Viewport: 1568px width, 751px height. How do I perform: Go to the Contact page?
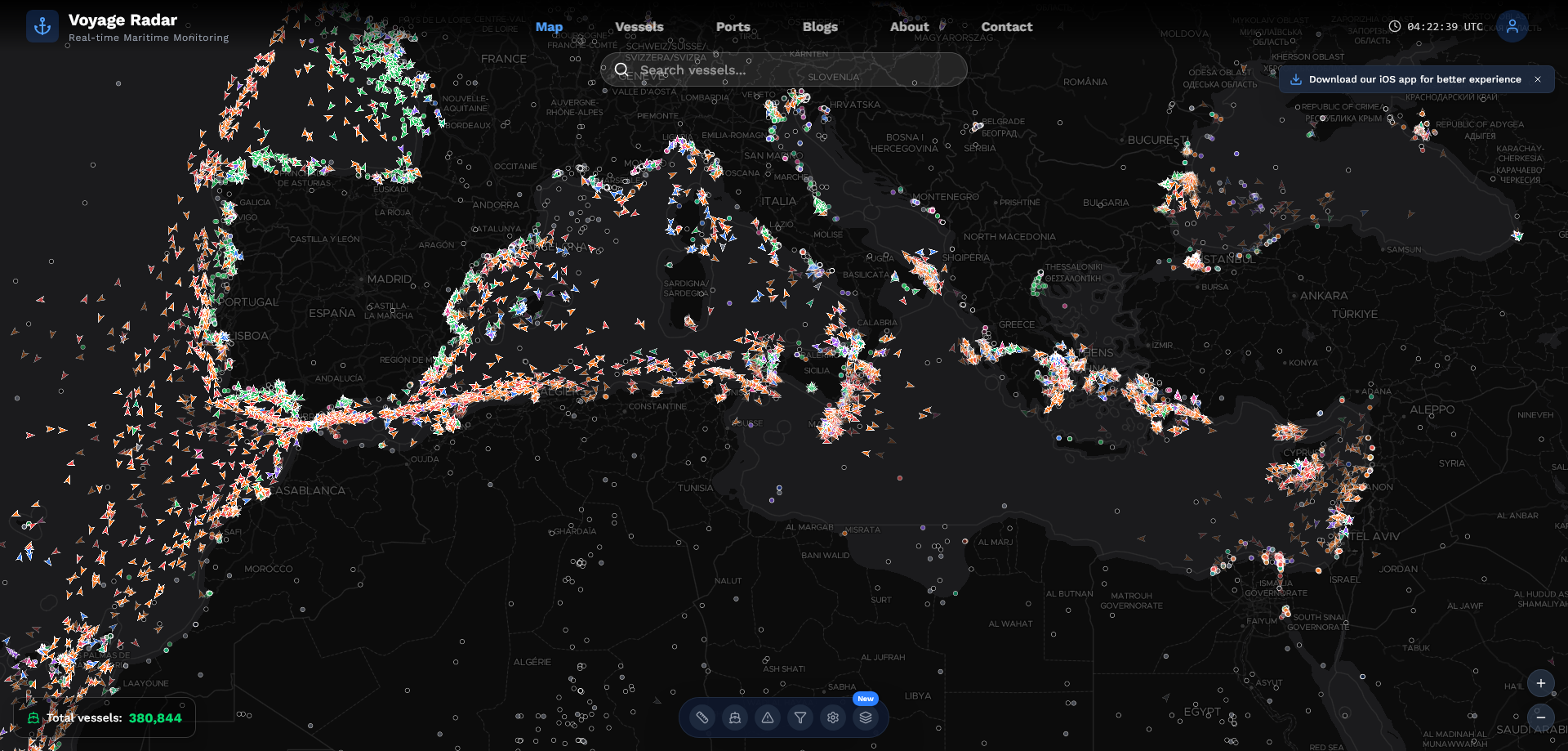1007,26
